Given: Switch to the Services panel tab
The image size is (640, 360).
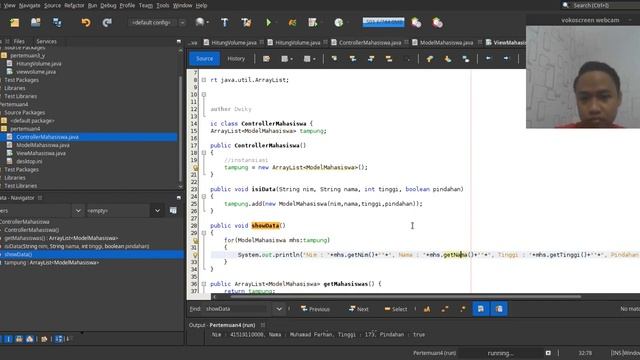Looking at the screenshot, I should 46,41.
